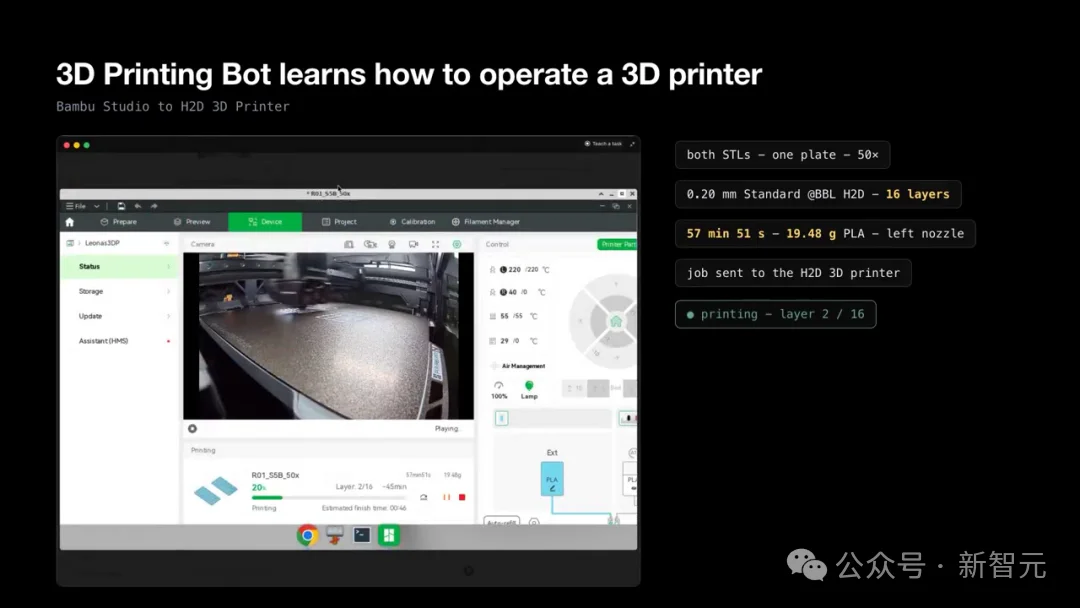This screenshot has width=1080, height=608.
Task: Click the both STLs – one plate – 50× chip
Action: [x=782, y=155]
